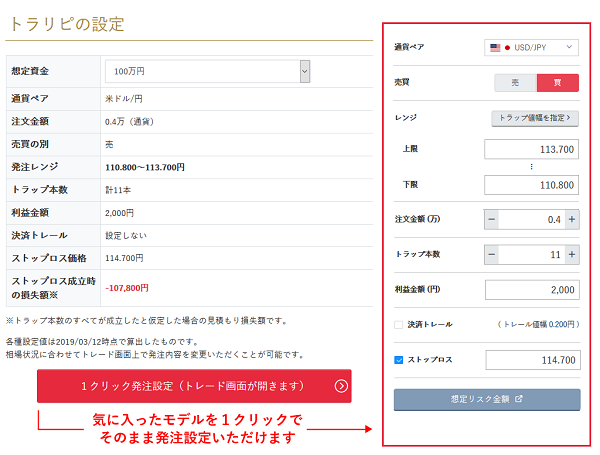Click the 売 value in 売買の別 row
Viewport: 600px width, 455px height.
(109, 144)
